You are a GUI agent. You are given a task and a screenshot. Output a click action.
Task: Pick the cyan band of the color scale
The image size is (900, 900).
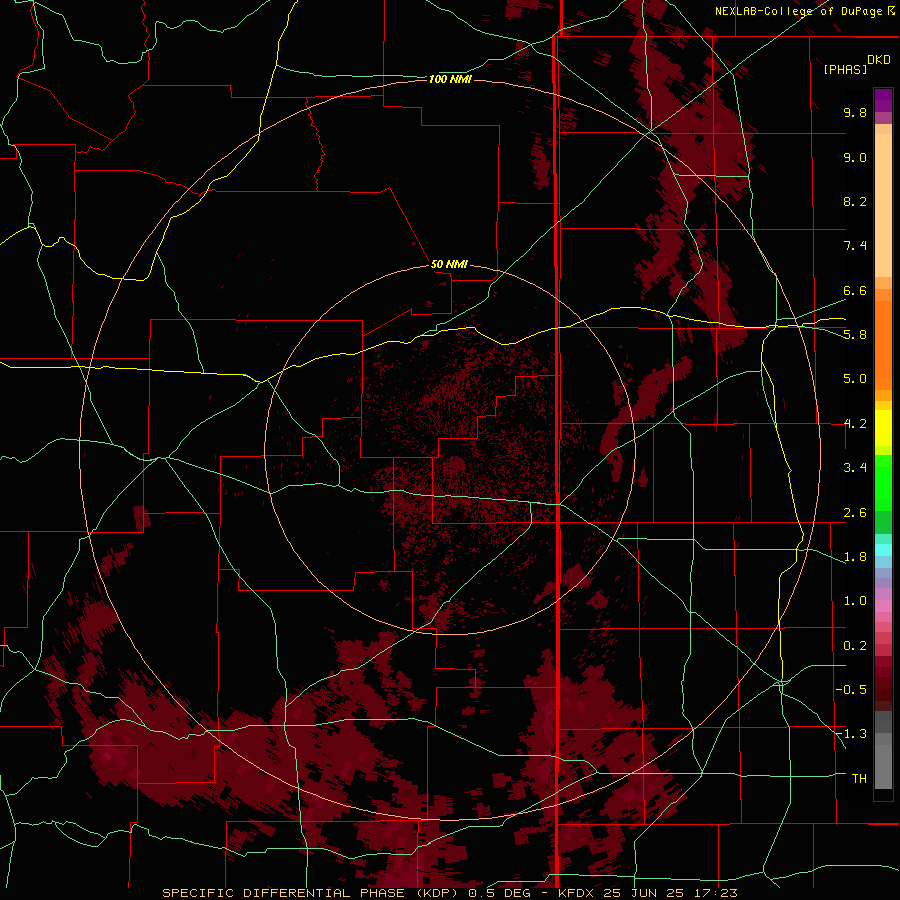coord(883,550)
